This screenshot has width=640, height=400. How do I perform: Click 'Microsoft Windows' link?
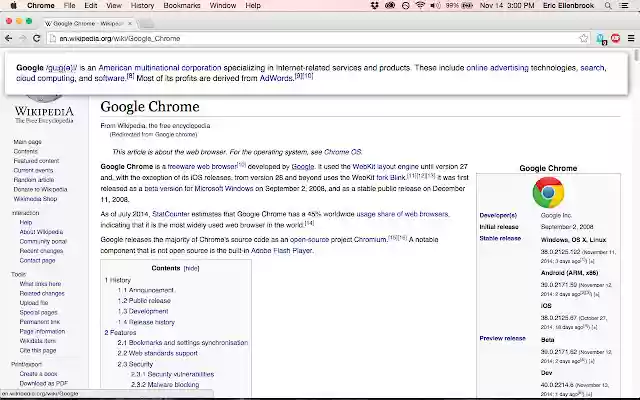pos(224,189)
